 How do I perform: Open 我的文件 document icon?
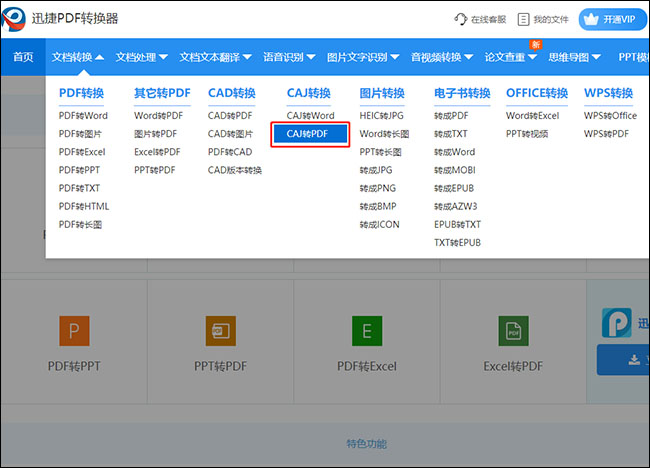click(x=524, y=19)
